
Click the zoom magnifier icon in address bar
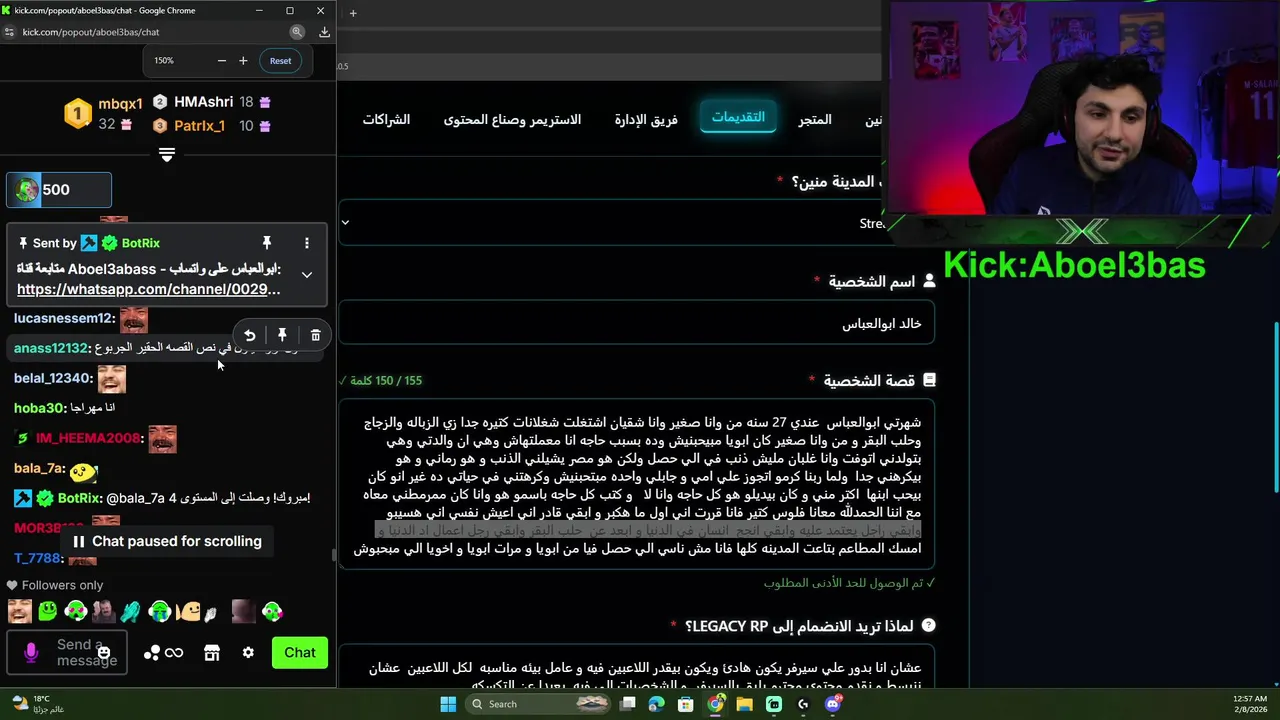(297, 32)
